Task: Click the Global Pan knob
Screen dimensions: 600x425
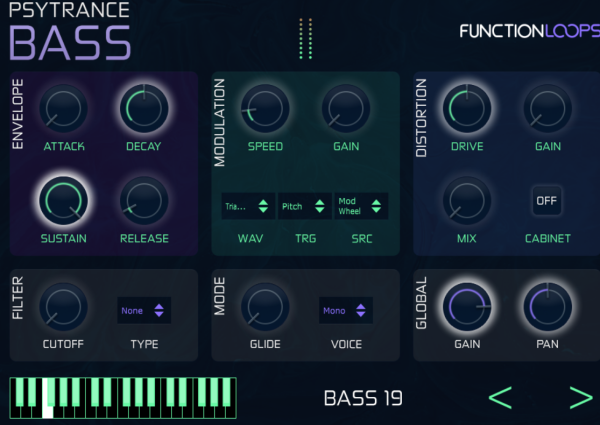Action: click(x=548, y=307)
